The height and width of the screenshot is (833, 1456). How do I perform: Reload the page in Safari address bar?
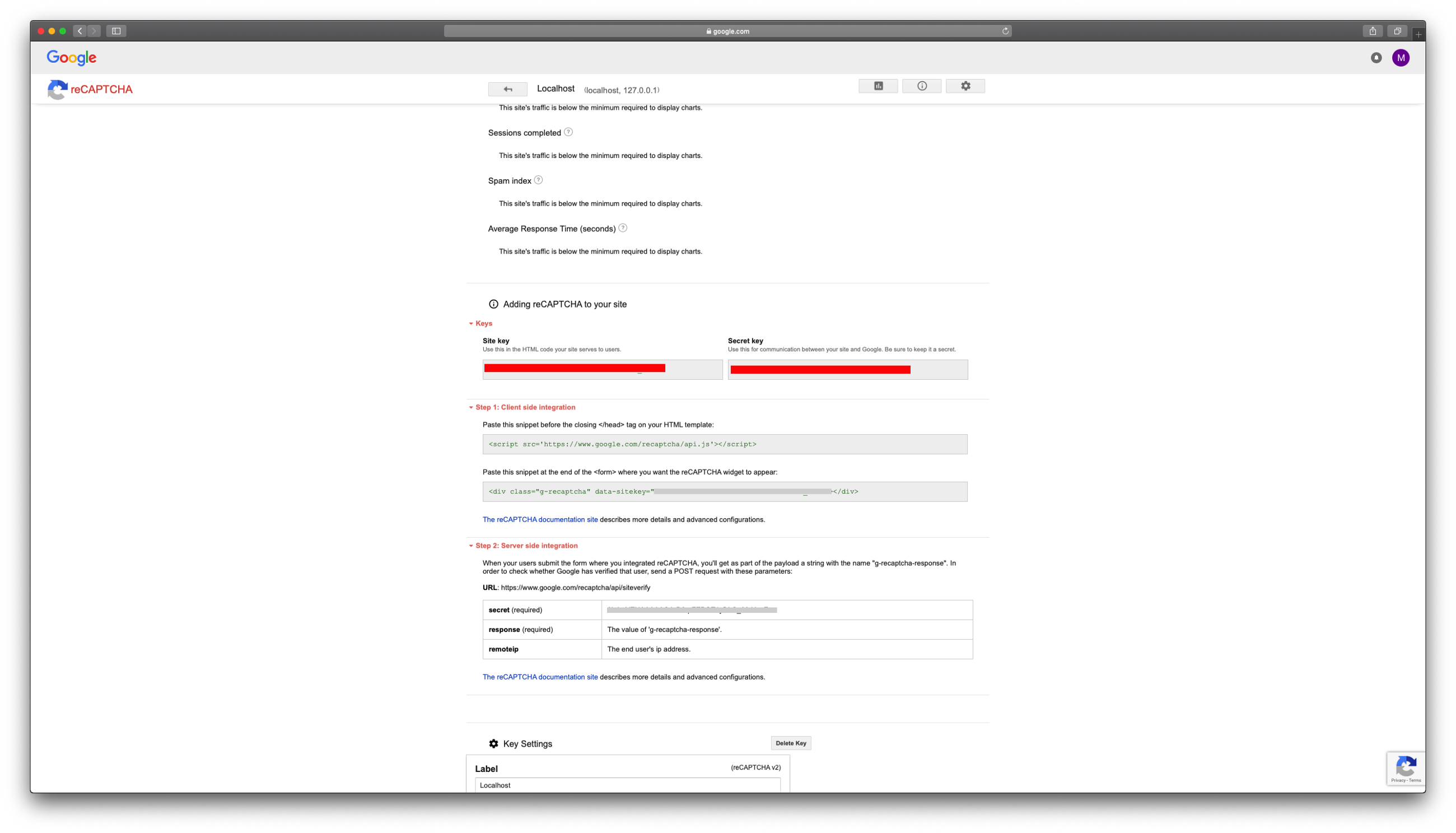[1005, 31]
